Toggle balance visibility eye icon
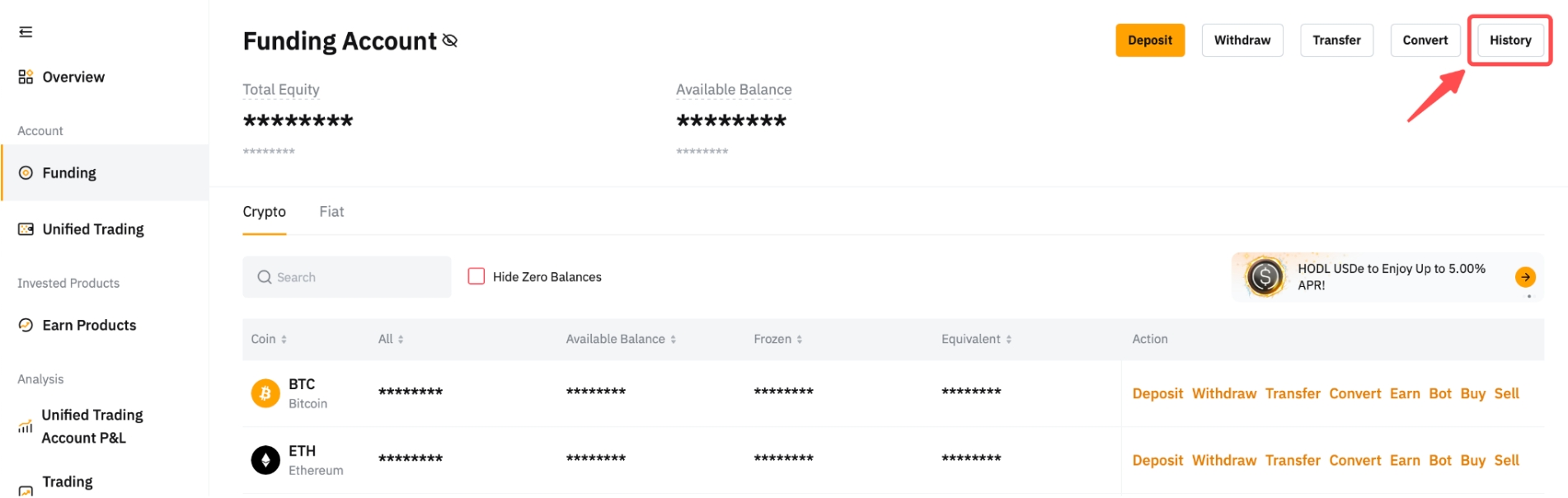Viewport: 1568px width, 498px height. pos(450,40)
